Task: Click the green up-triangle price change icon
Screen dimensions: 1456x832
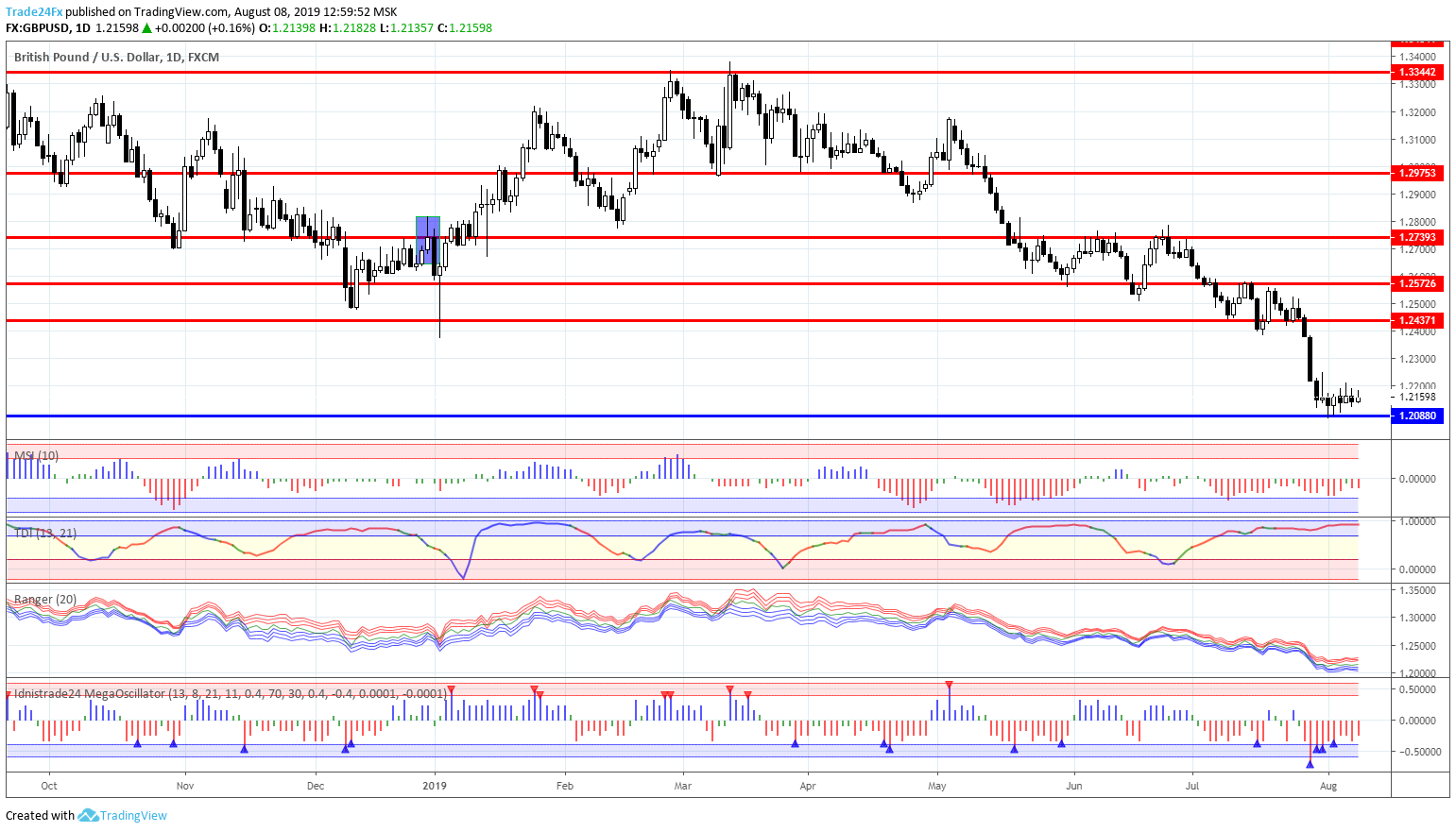Action: click(x=146, y=28)
